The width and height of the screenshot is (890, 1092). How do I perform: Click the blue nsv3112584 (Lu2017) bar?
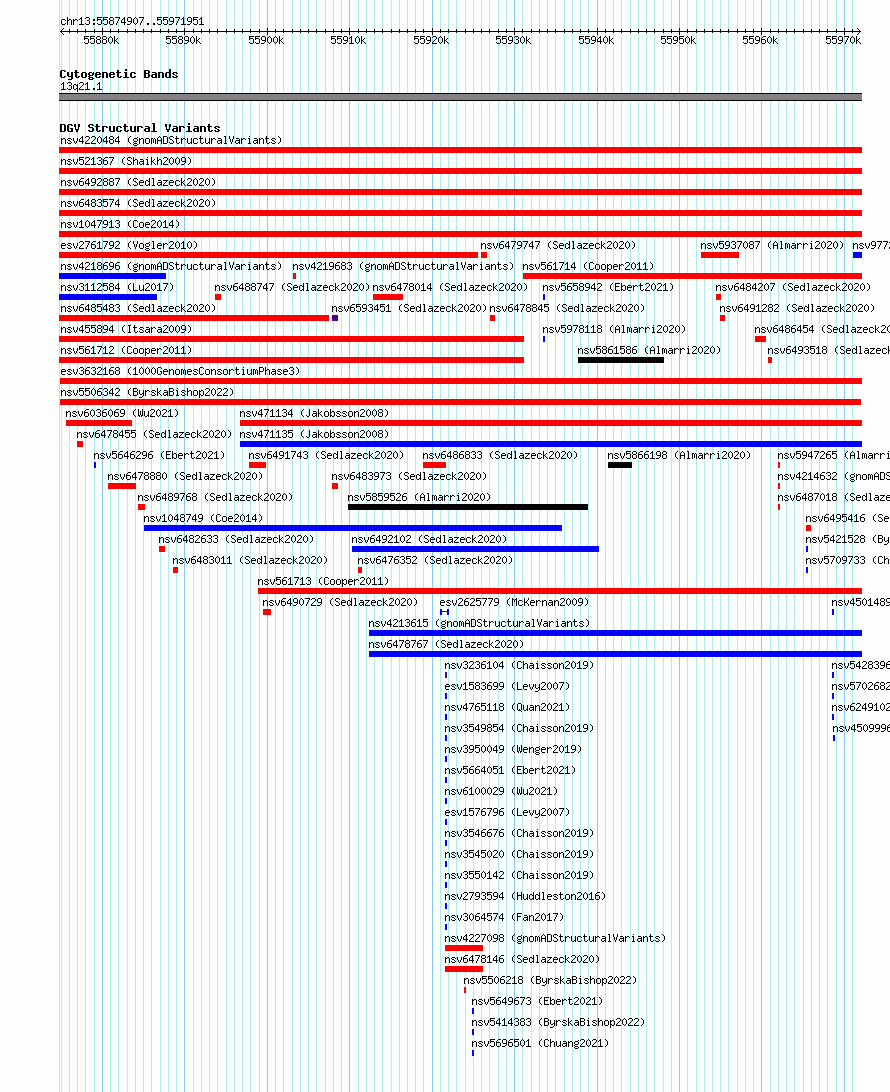click(x=108, y=297)
